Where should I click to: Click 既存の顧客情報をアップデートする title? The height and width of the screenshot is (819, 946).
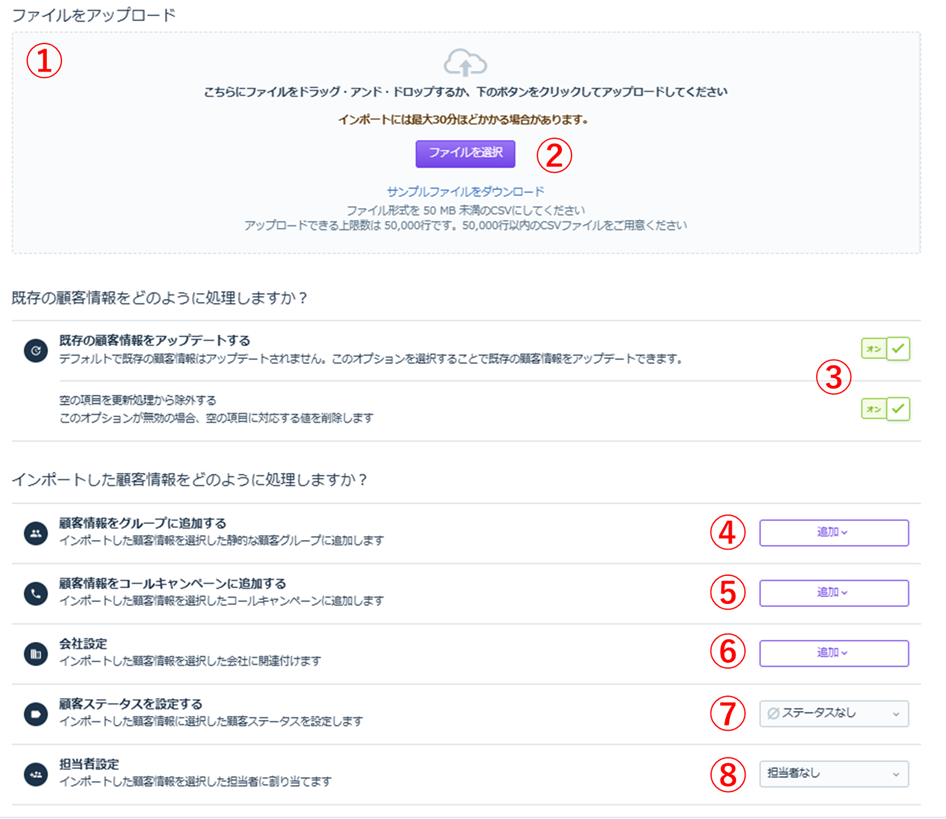154,340
